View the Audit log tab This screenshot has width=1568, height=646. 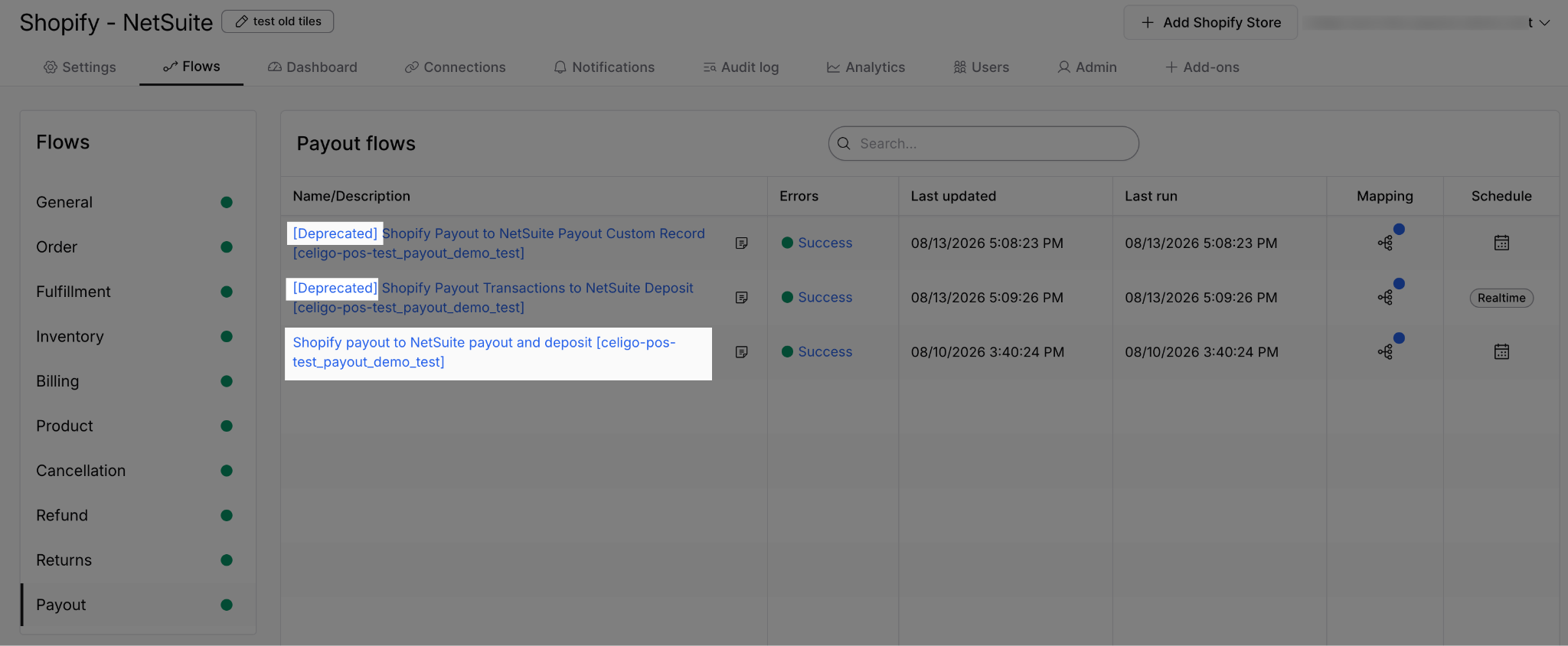[741, 67]
